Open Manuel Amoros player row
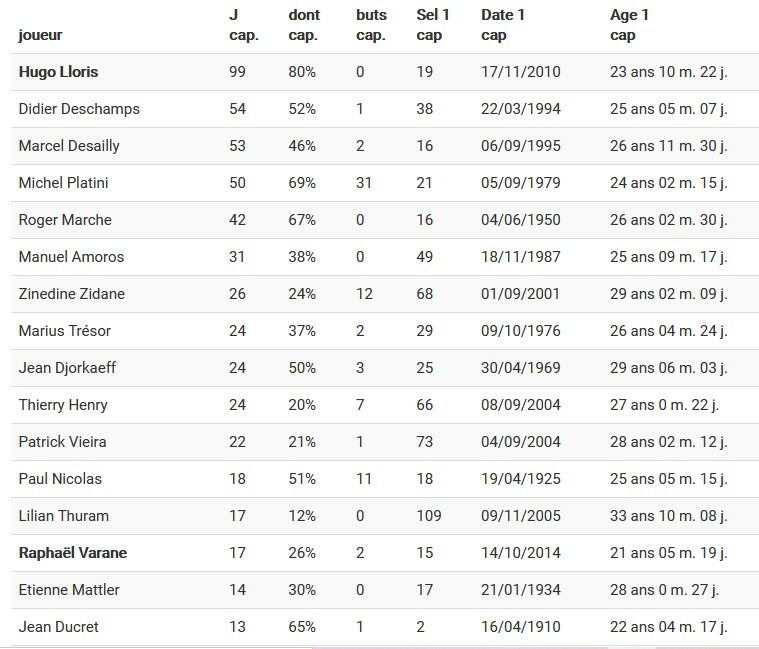Viewport: 759px width, 649px height. click(x=71, y=257)
